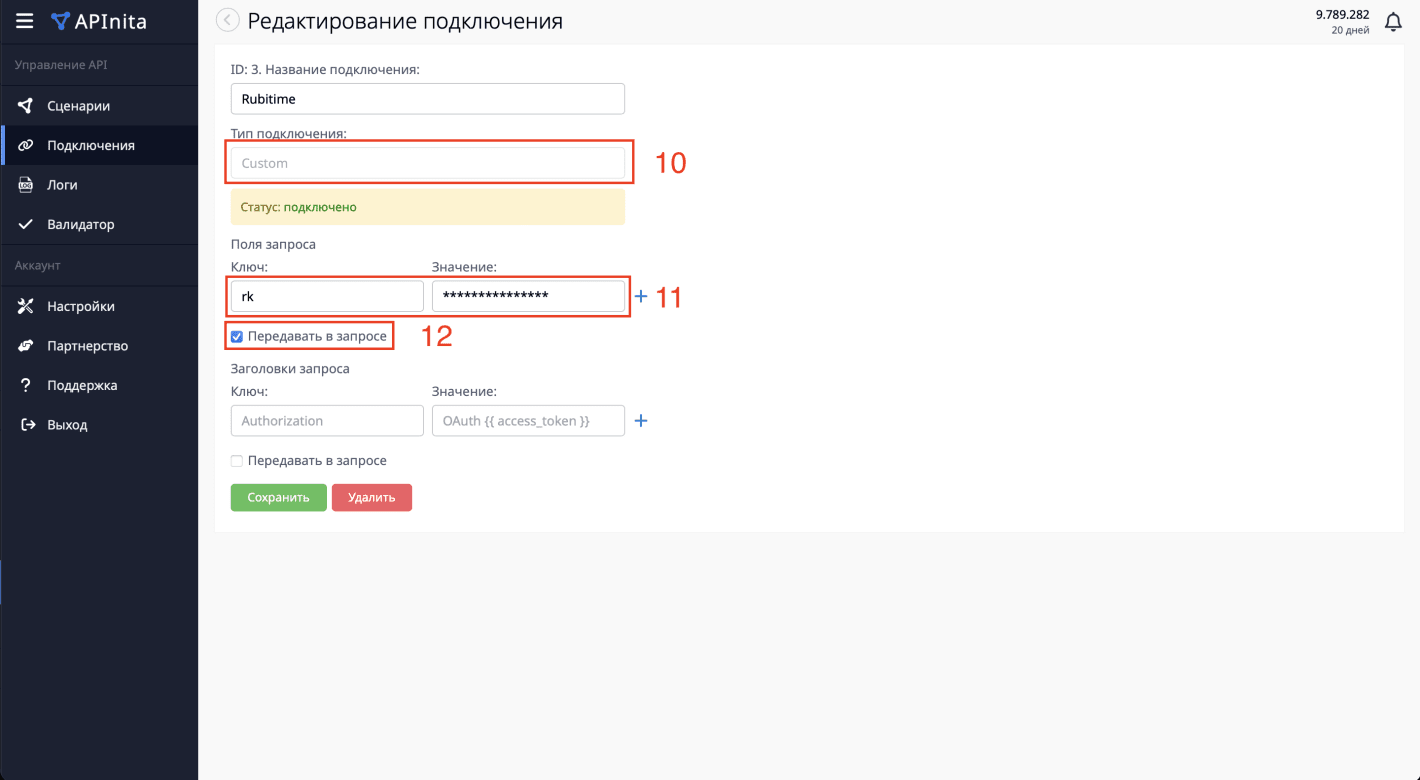Open the Тип подключения Custom selector
The width and height of the screenshot is (1420, 780).
tap(428, 161)
